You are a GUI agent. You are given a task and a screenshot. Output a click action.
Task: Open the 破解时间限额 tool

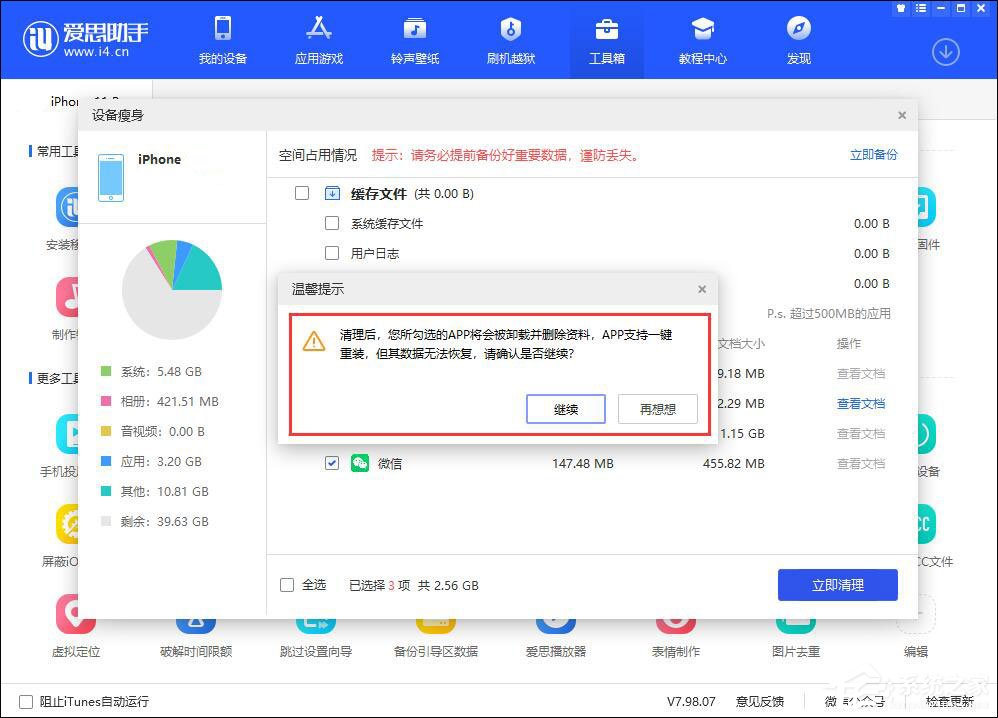[x=195, y=630]
